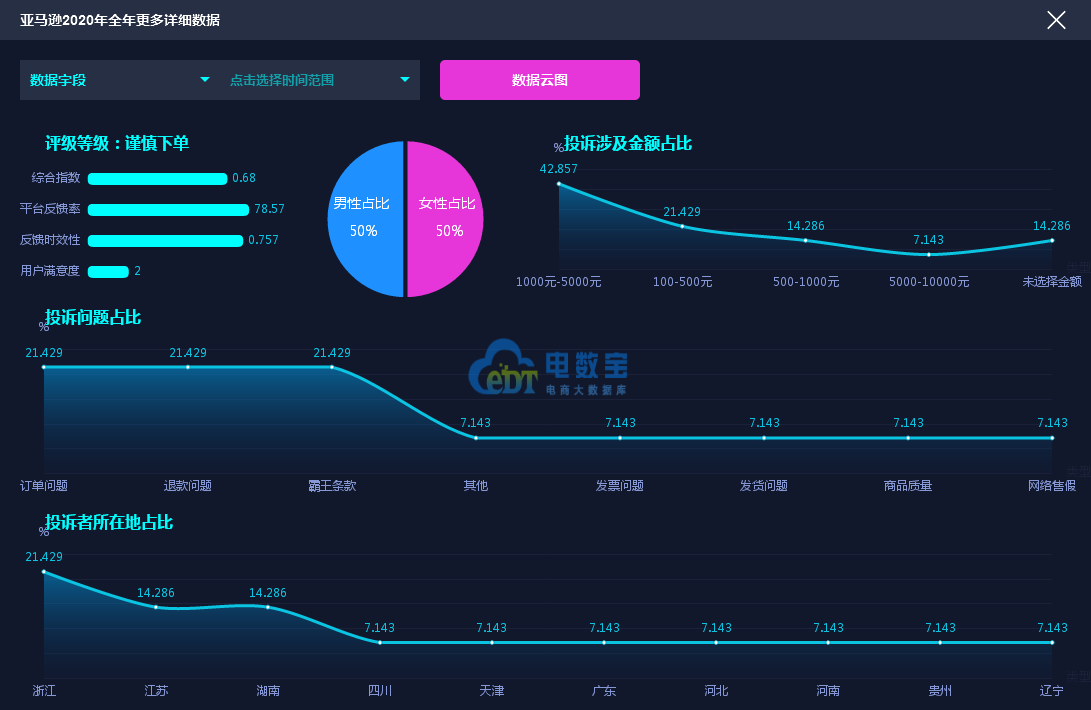
Task: Click the 7.143 value above 5000-10000元
Action: (929, 240)
